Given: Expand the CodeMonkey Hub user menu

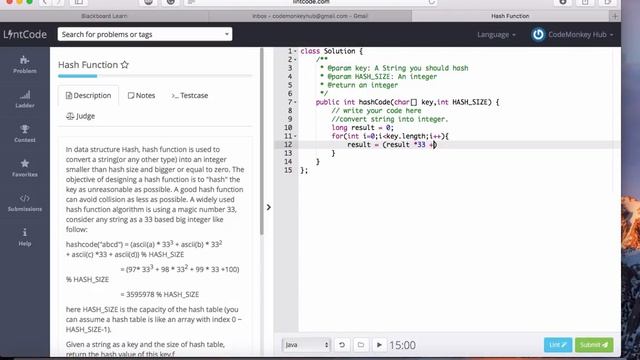Looking at the screenshot, I should point(581,35).
